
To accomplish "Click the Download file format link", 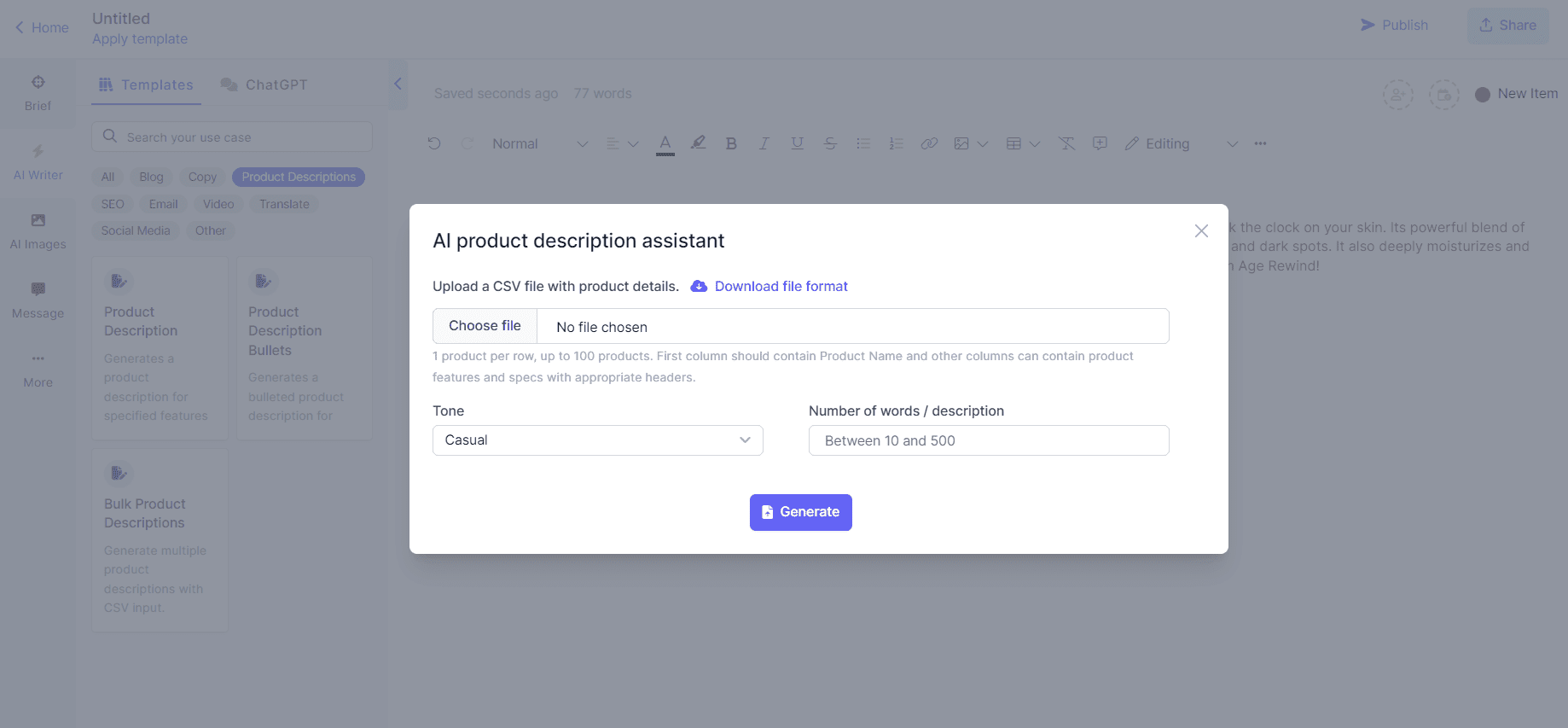I will coord(781,287).
